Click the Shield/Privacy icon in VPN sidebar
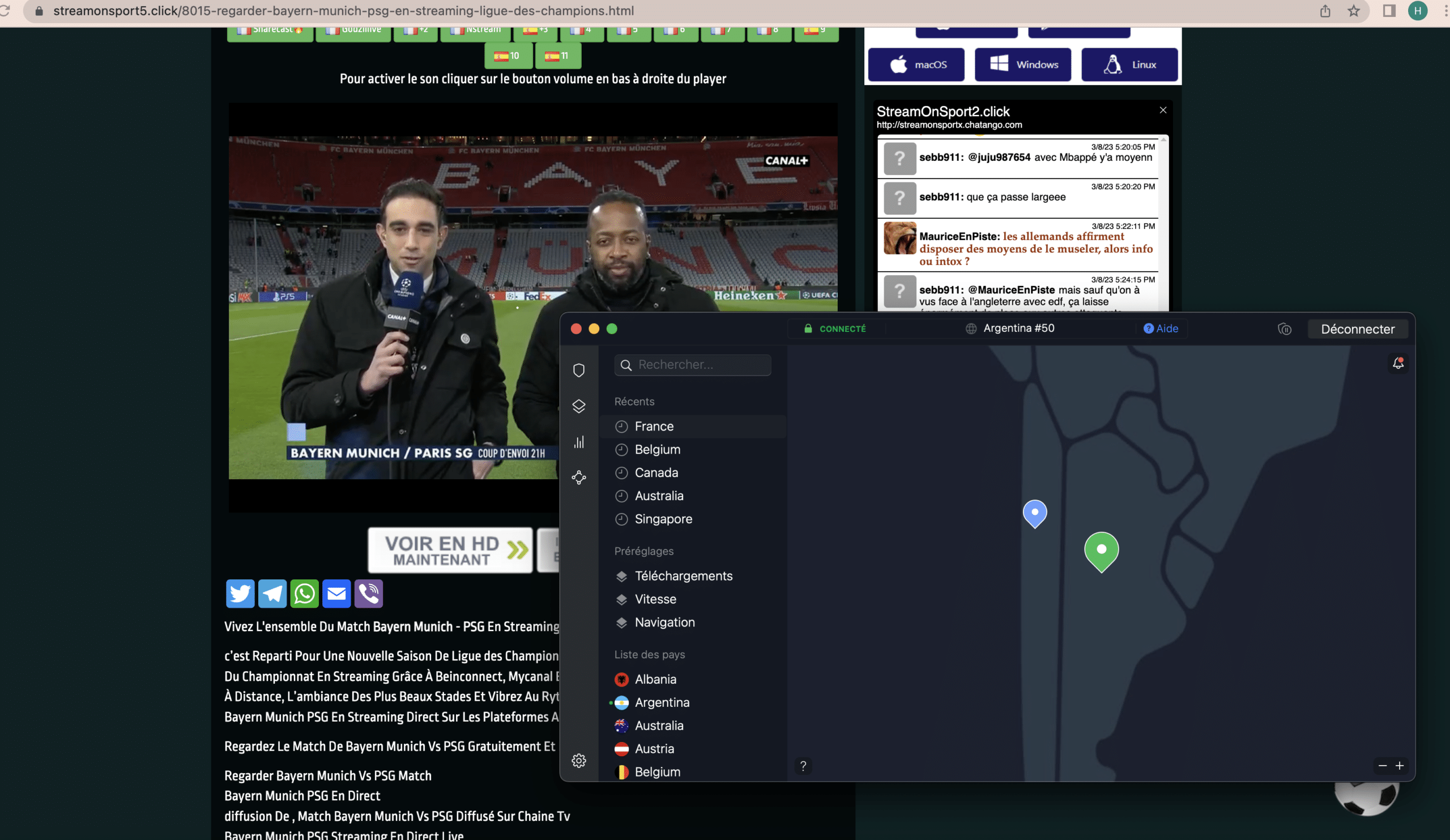Image resolution: width=1450 pixels, height=840 pixels. pos(579,370)
